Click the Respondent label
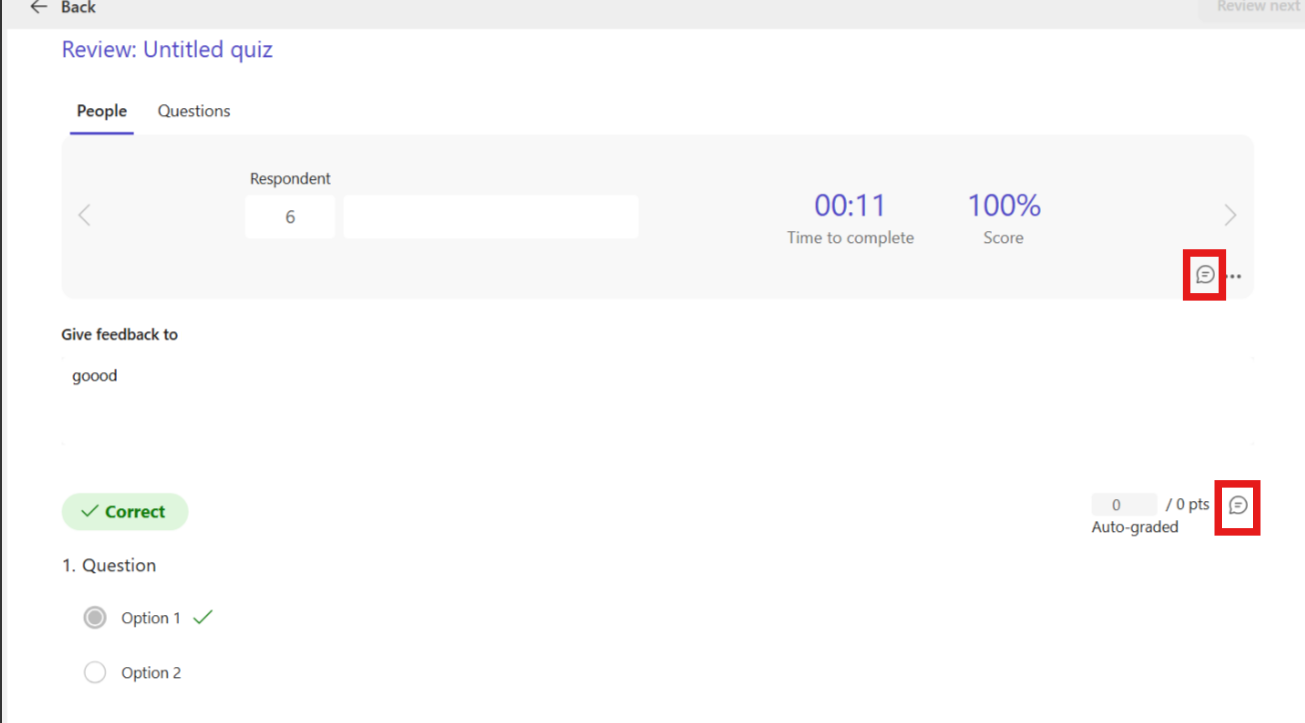 [290, 179]
